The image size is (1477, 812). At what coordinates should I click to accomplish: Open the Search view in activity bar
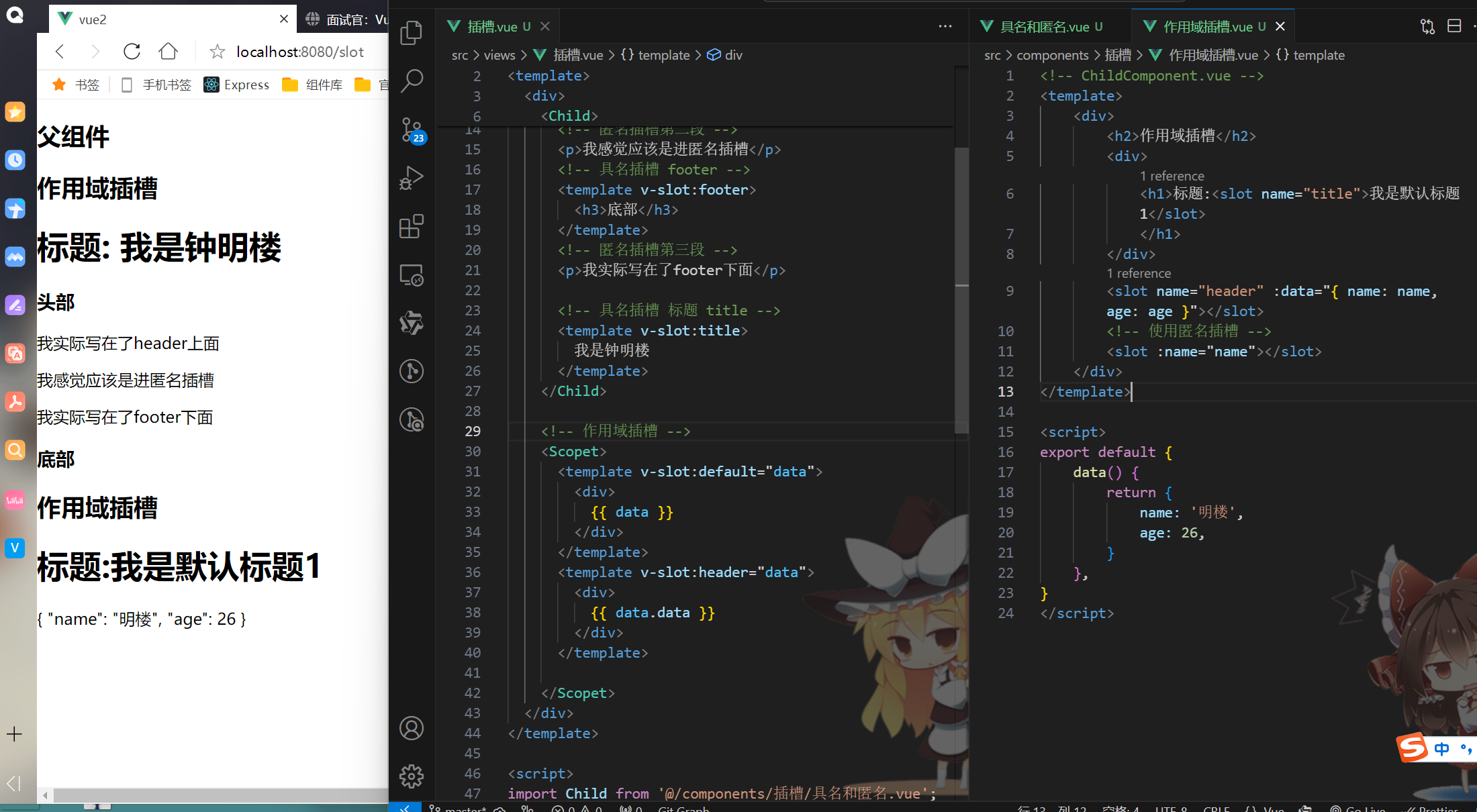411,81
